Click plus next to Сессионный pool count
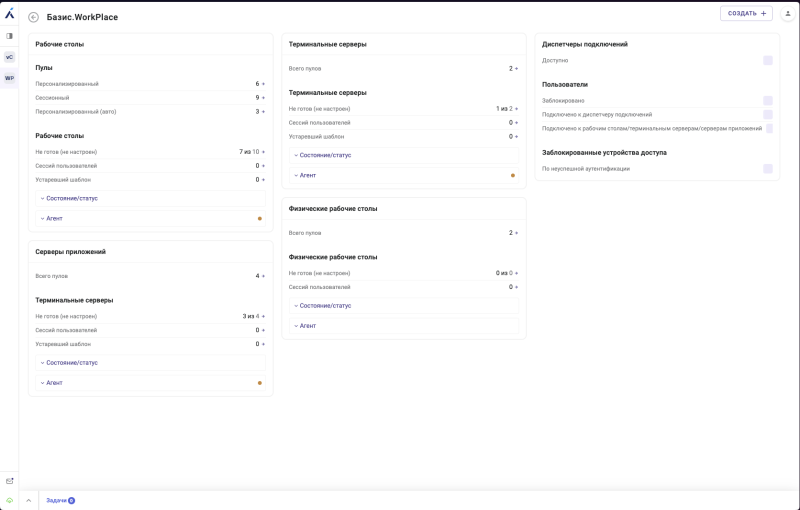Screen dimensions: 800x510 (264, 98)
